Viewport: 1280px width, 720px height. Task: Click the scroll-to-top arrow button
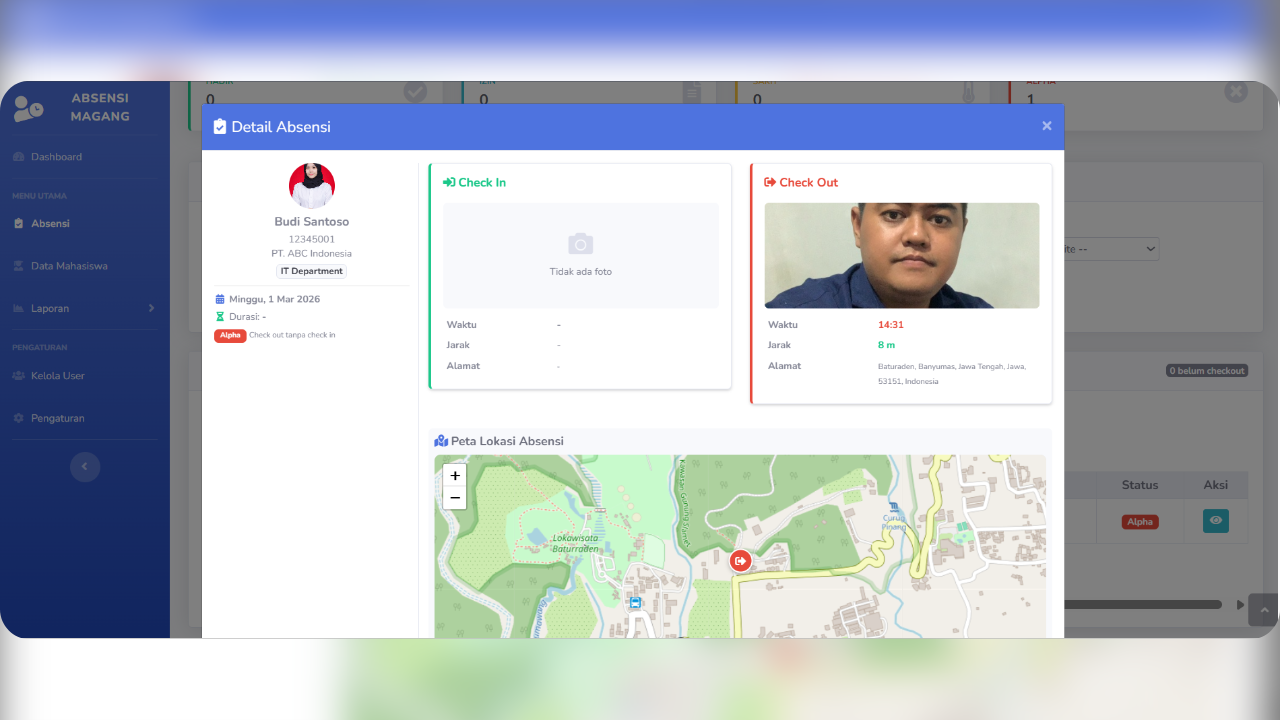[1262, 609]
